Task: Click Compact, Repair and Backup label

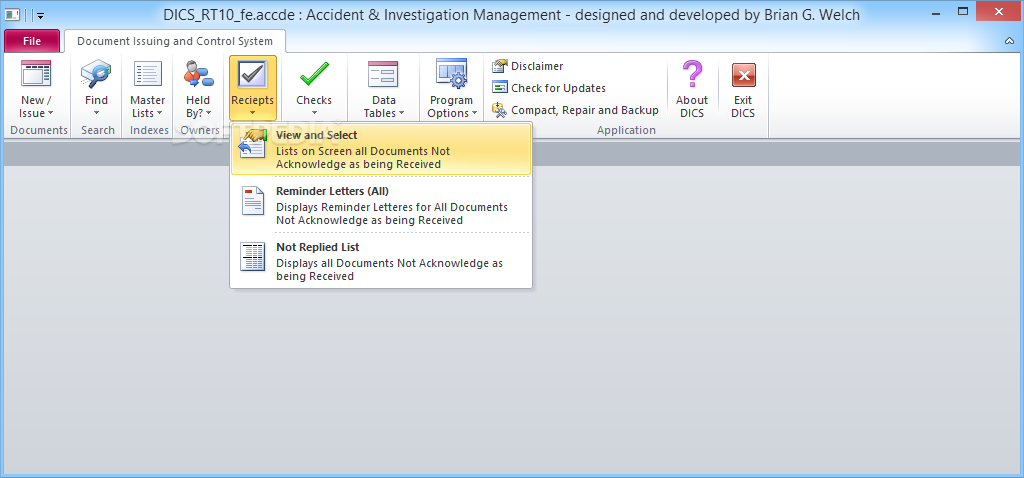Action: coord(584,110)
